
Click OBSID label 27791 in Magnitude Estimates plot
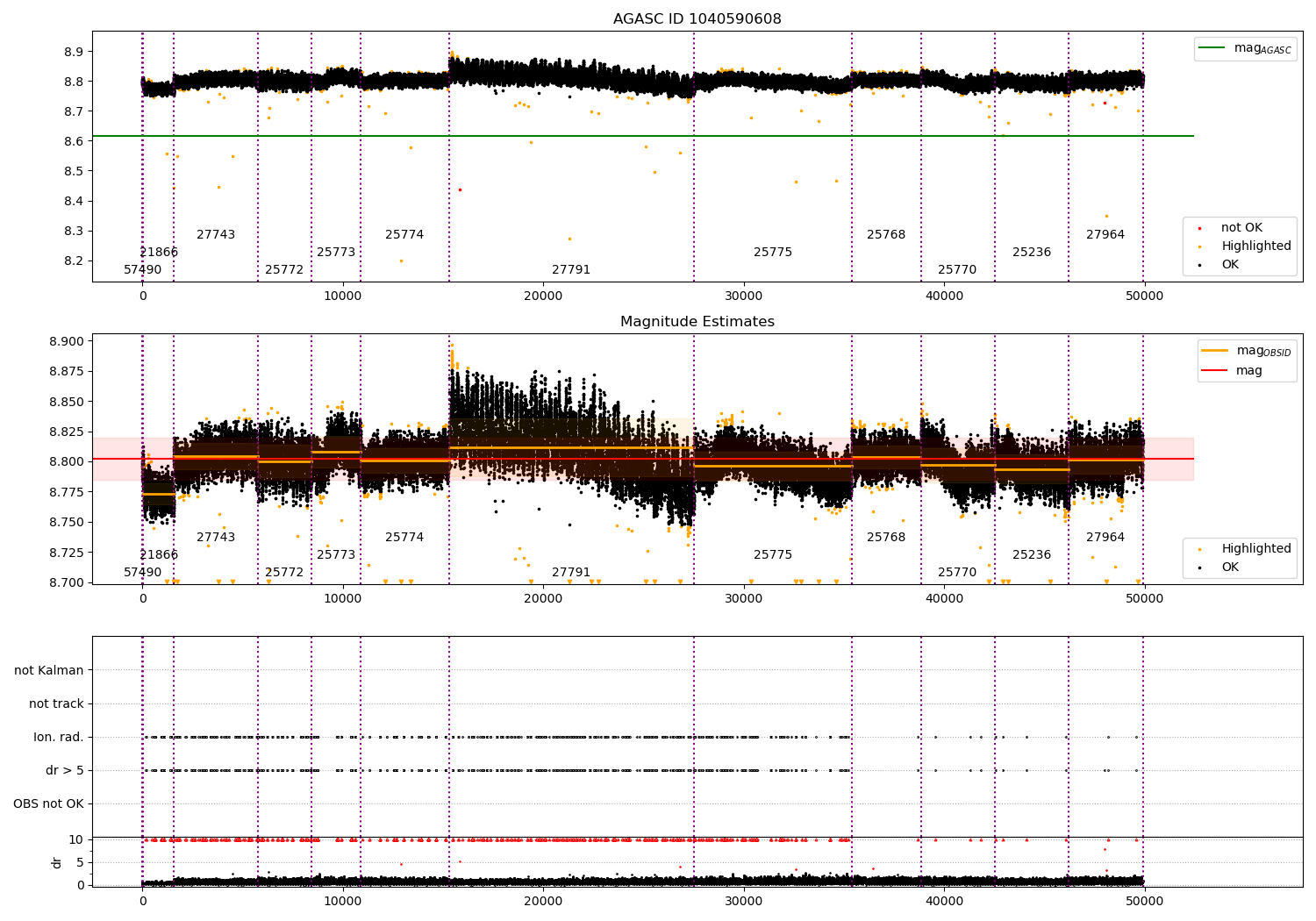(x=571, y=573)
